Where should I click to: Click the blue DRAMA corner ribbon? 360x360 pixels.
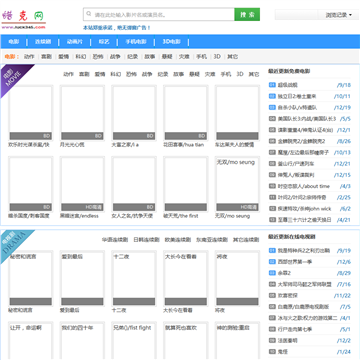[14, 243]
